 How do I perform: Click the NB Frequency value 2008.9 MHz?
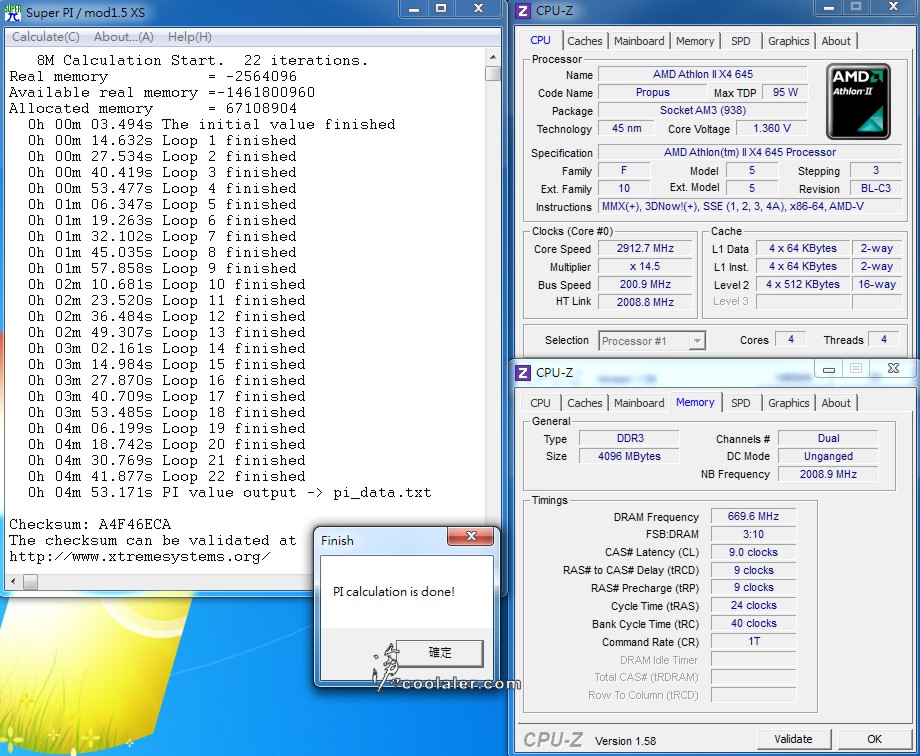click(x=828, y=474)
